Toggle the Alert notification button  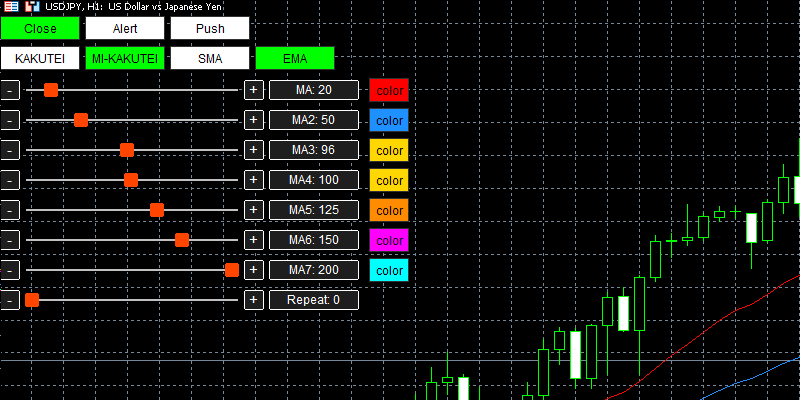[x=125, y=29]
